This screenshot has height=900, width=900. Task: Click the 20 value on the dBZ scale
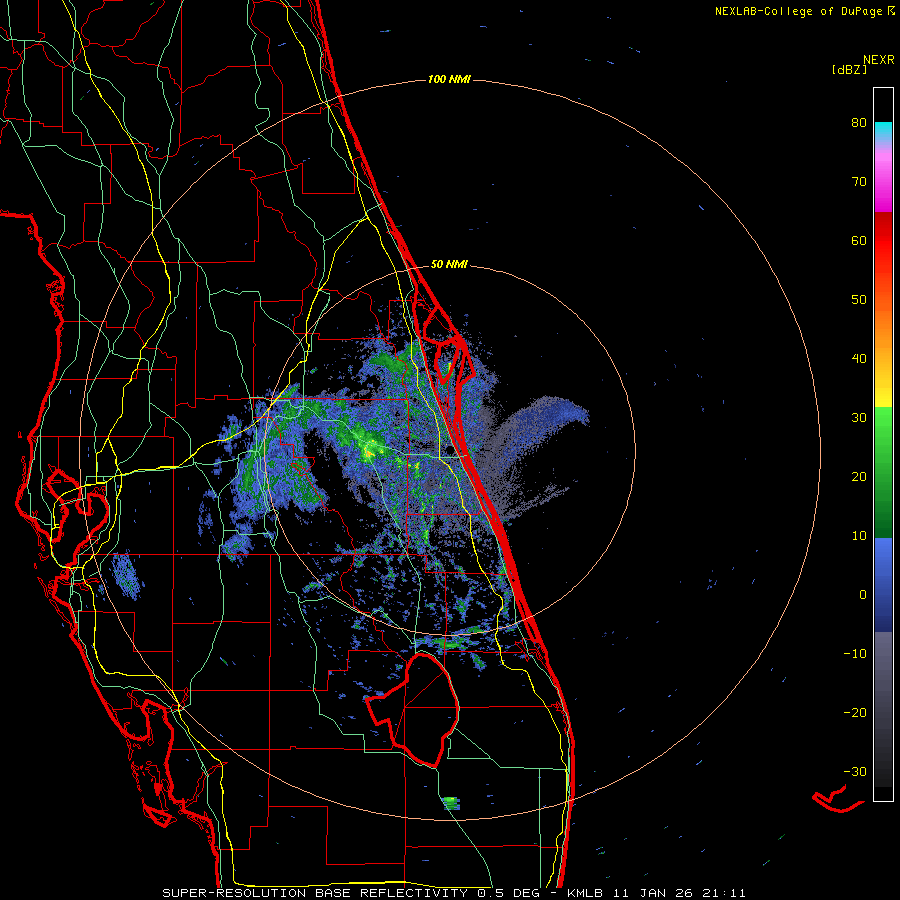click(859, 477)
